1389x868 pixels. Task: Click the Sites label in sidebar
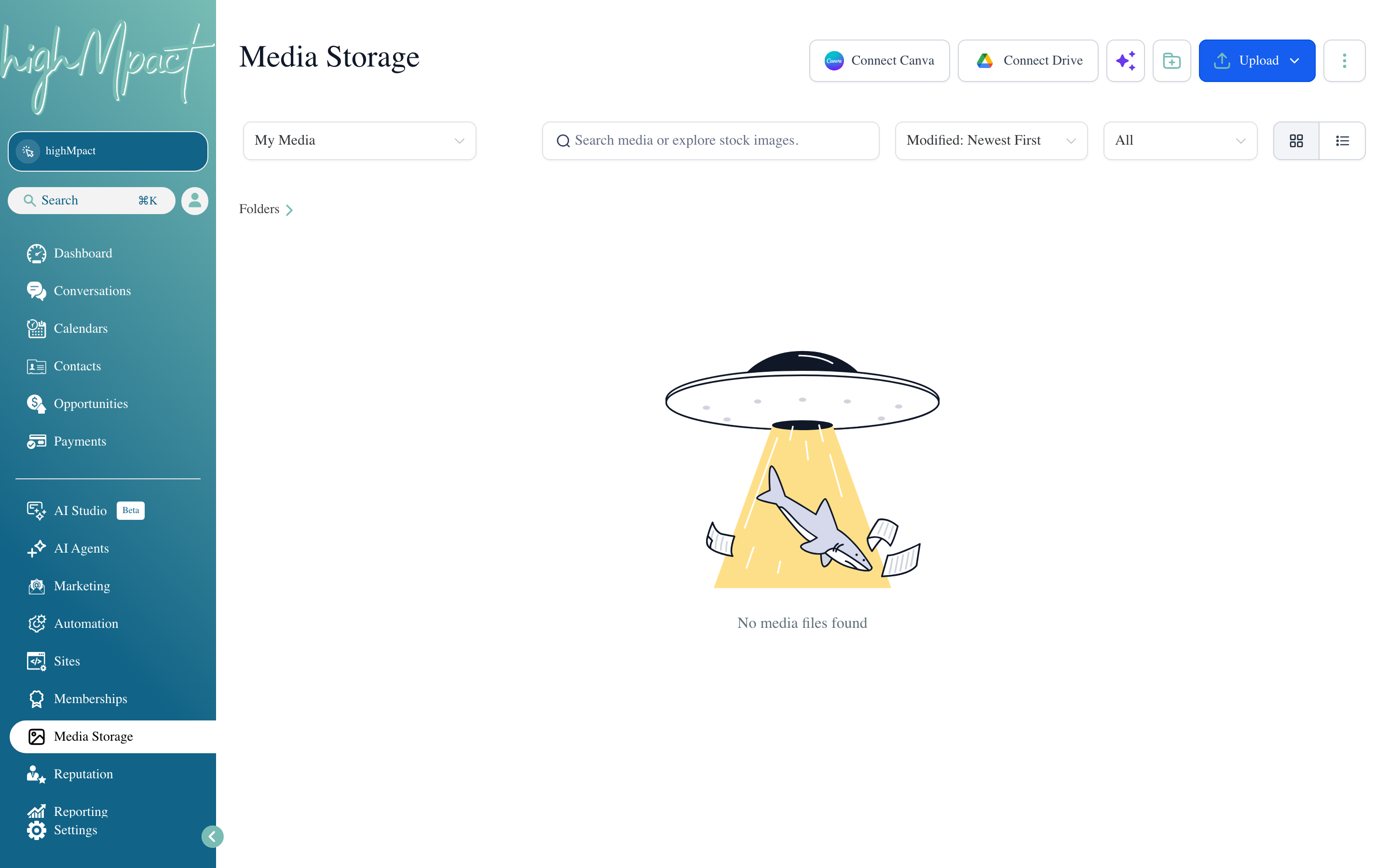[x=67, y=661]
